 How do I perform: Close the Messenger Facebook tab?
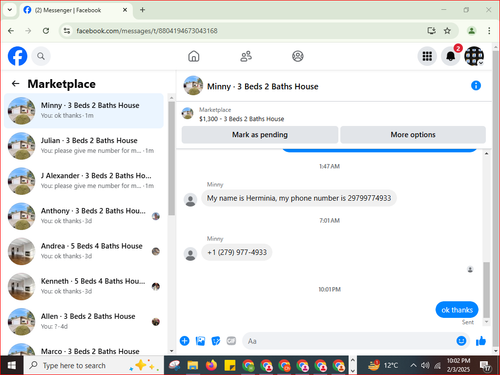pyautogui.click(x=125, y=10)
